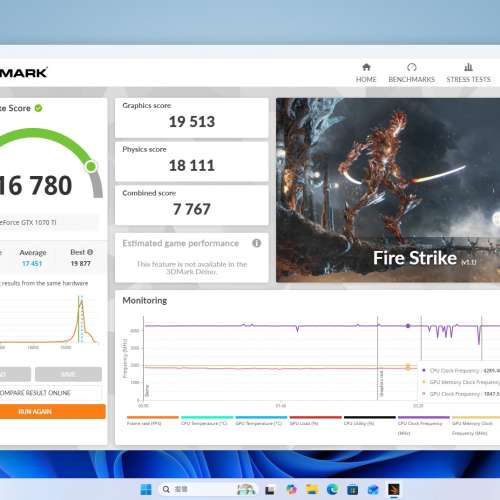Viewport: 500px width, 500px height.
Task: Click the blue checkmark app on taskbar
Action: (373, 489)
